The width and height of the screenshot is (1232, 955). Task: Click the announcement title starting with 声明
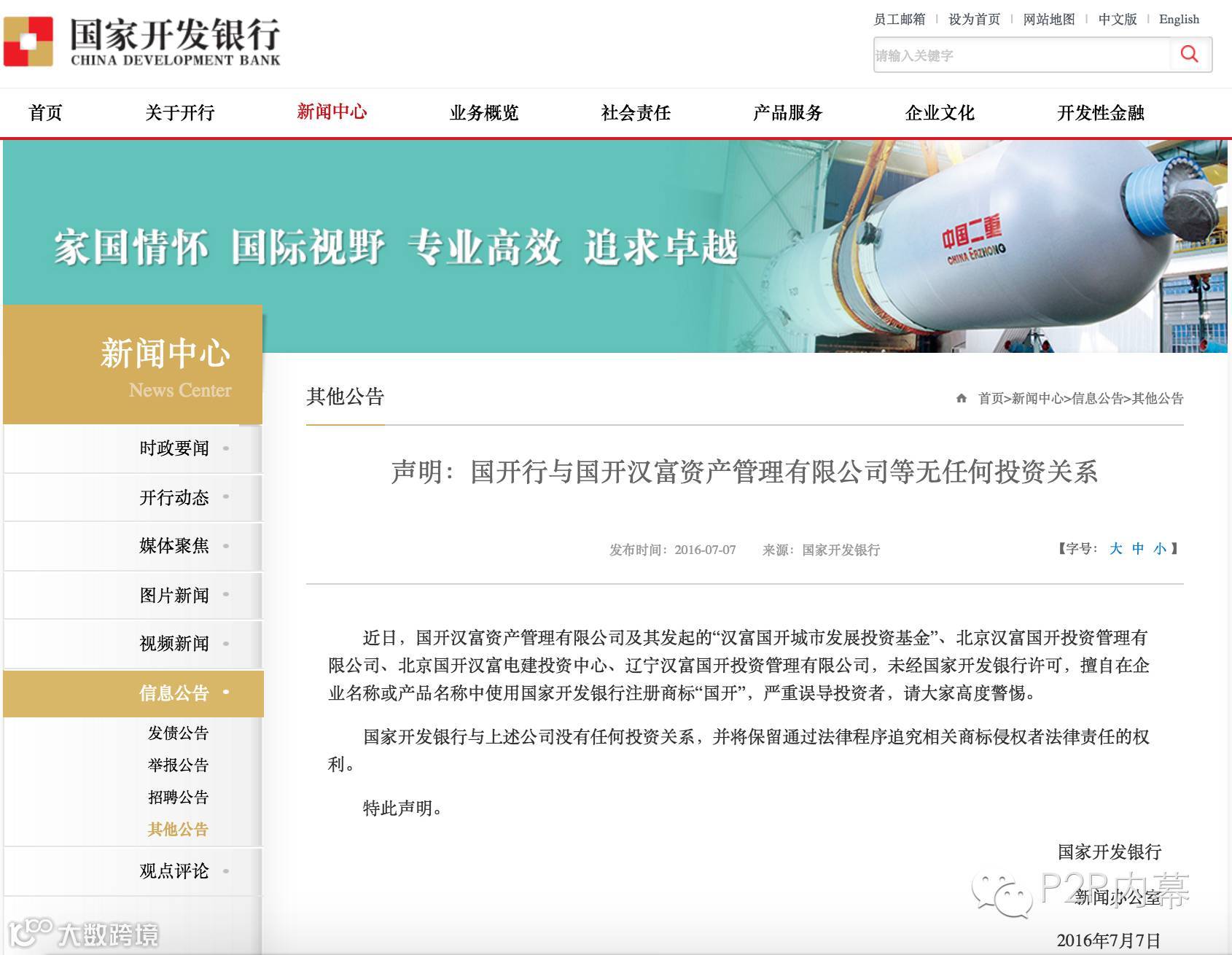[x=744, y=472]
